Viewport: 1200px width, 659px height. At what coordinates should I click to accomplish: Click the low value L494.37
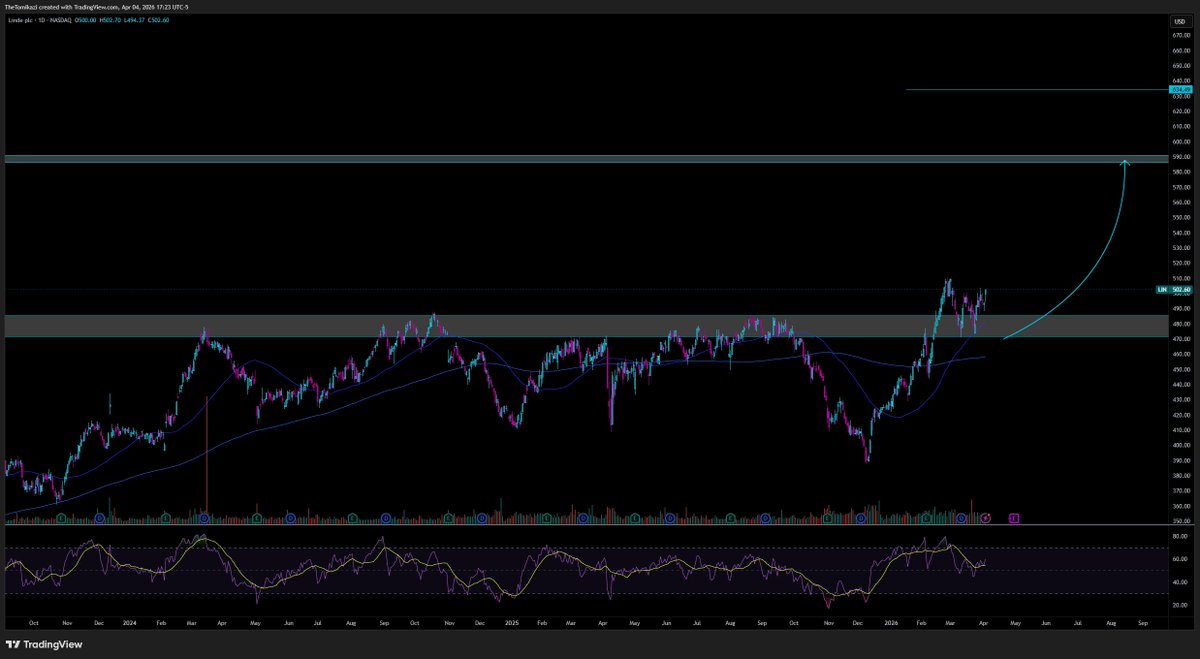click(134, 20)
